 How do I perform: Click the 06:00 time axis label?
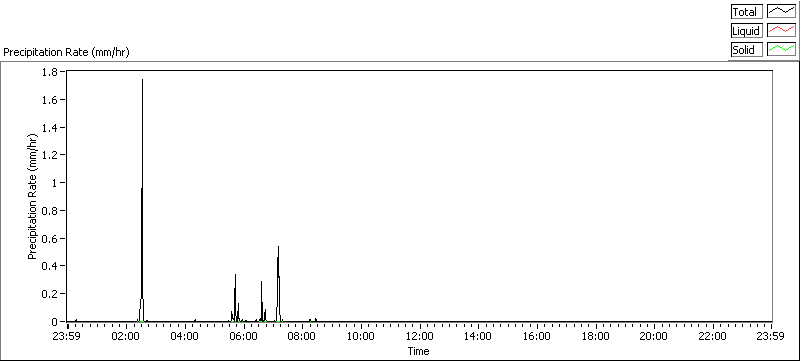point(243,336)
